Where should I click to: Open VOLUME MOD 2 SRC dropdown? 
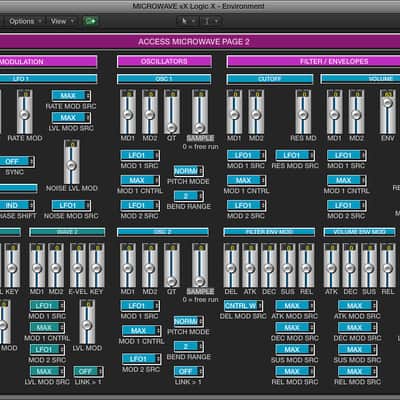[x=347, y=205]
